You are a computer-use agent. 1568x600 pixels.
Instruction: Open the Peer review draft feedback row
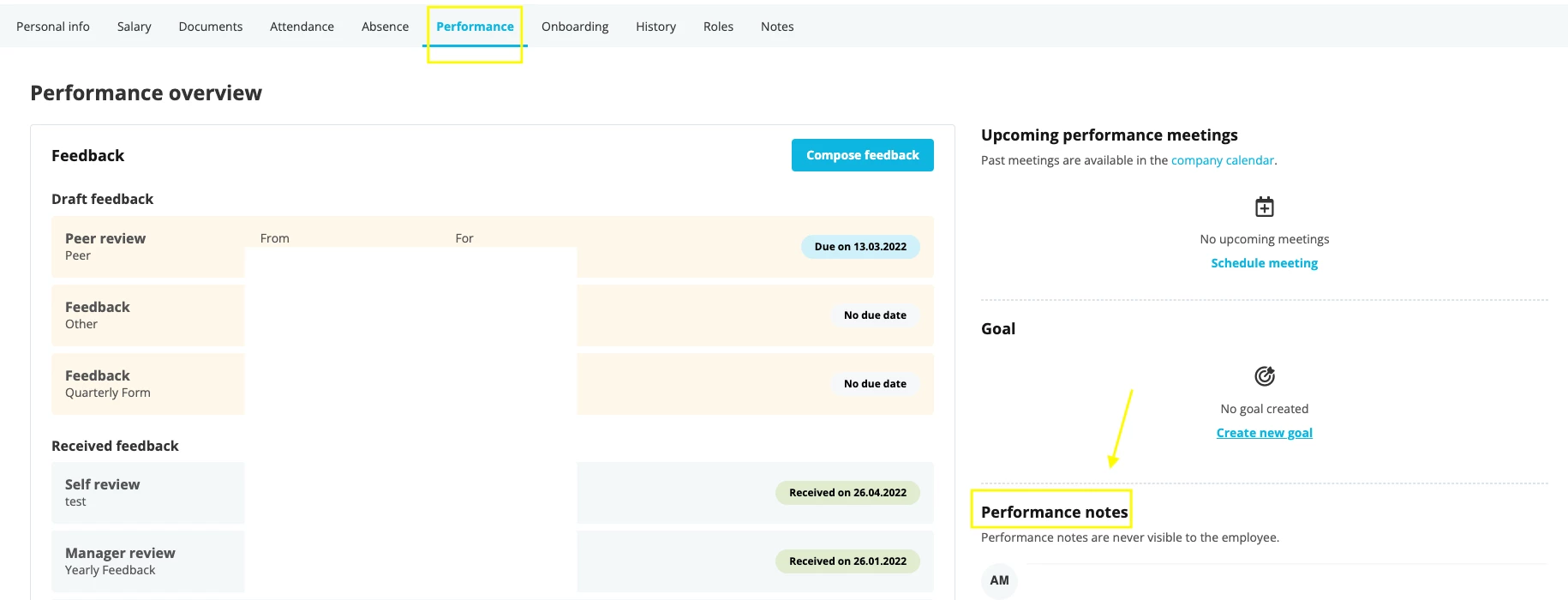(x=493, y=247)
